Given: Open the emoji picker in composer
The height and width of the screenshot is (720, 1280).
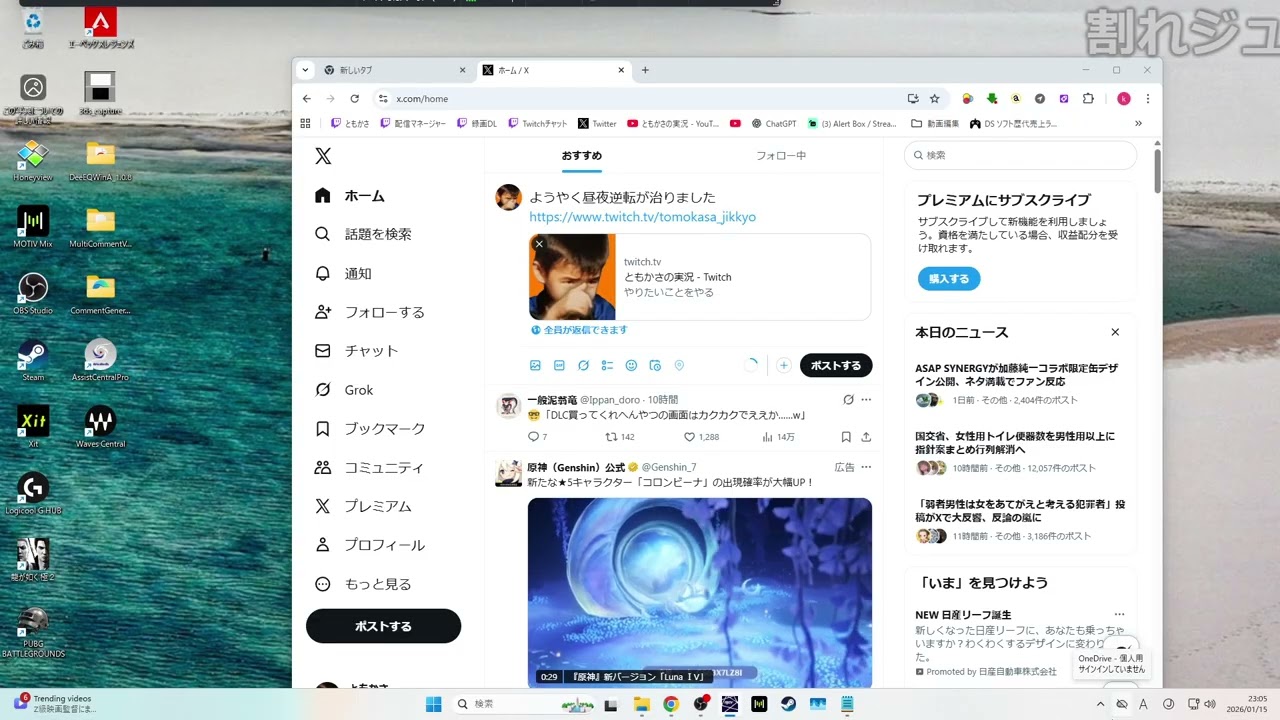Looking at the screenshot, I should (631, 366).
